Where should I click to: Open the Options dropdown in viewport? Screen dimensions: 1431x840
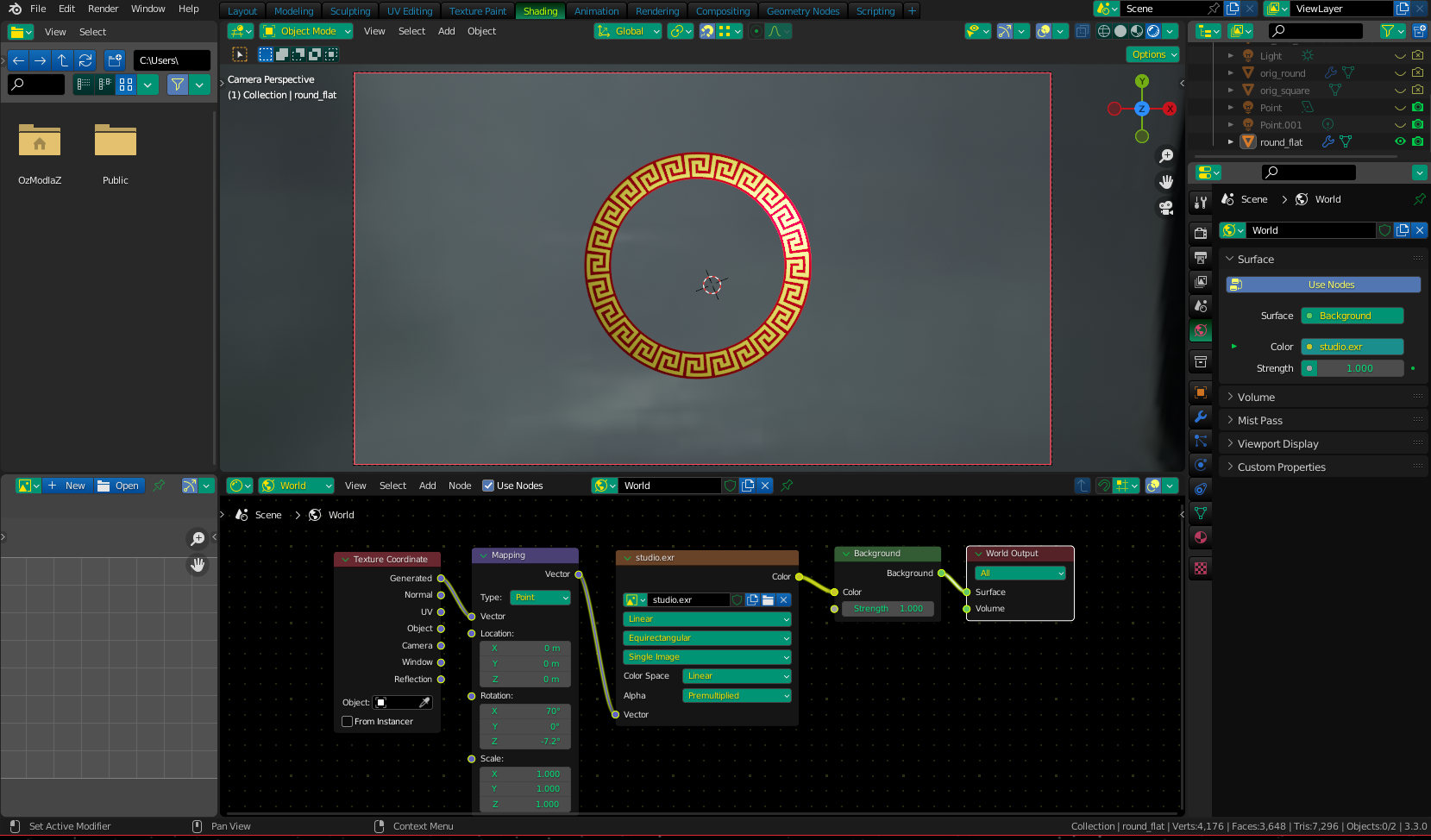coord(1153,54)
